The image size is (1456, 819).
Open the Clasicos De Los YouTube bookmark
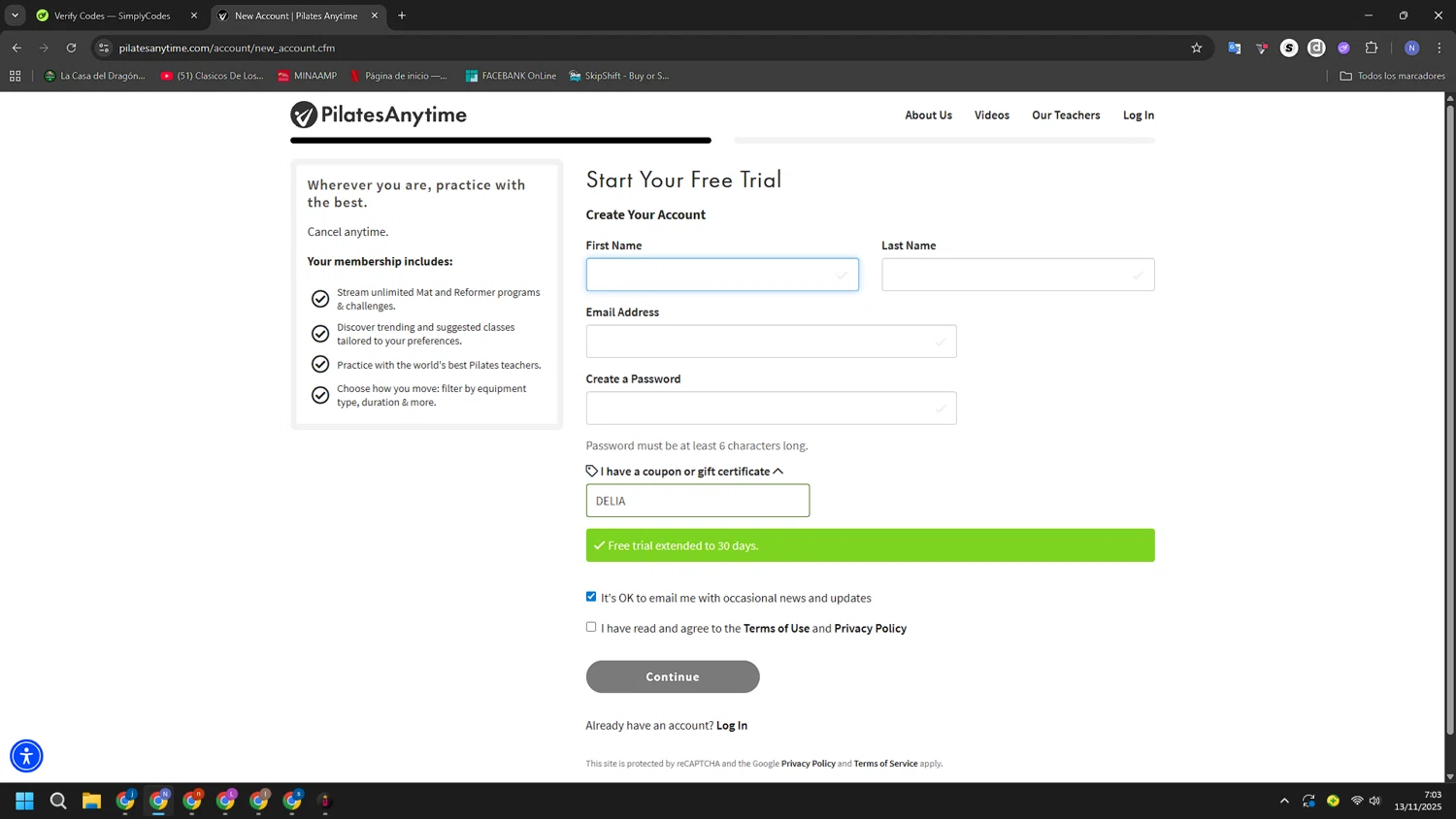point(213,76)
